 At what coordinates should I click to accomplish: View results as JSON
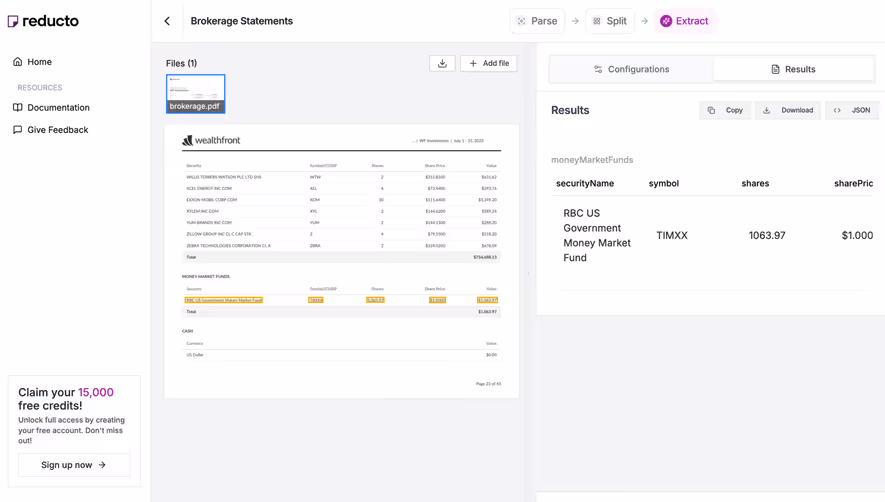[x=852, y=110]
